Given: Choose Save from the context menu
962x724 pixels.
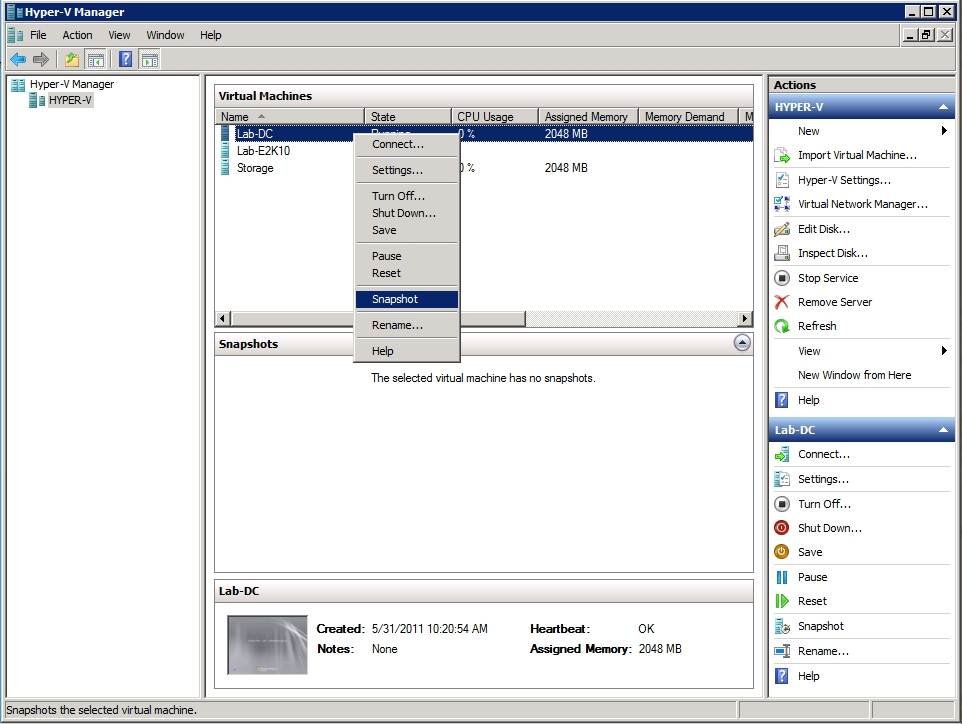Looking at the screenshot, I should [407, 230].
